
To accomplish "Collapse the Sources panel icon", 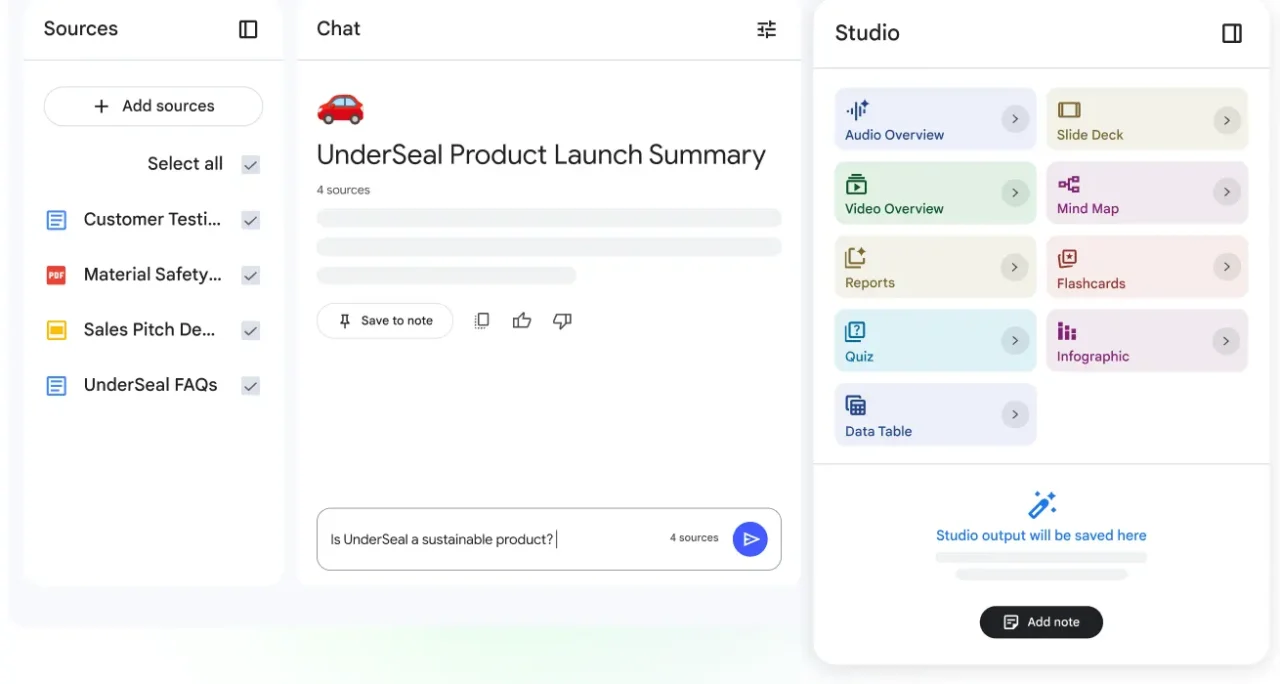I will click(x=248, y=29).
